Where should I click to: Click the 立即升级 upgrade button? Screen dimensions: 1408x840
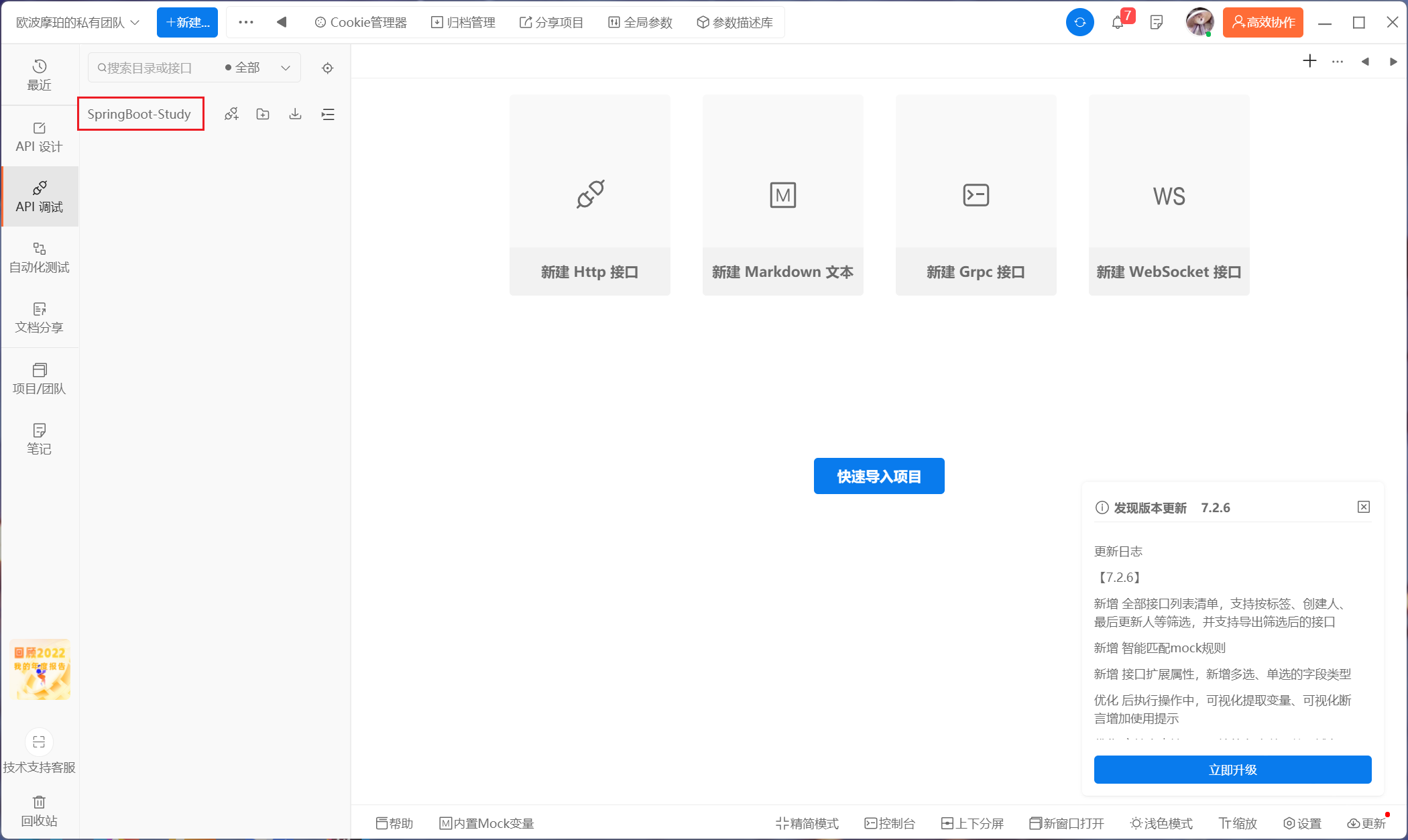point(1232,770)
